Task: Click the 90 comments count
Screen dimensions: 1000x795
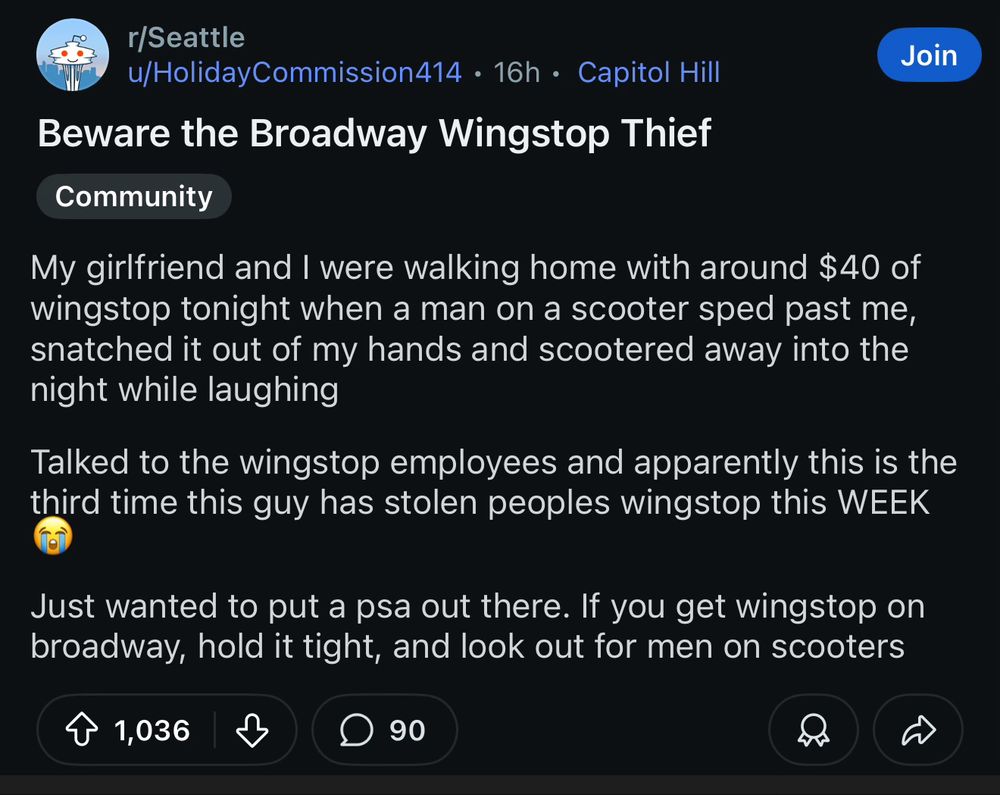Action: (x=407, y=731)
